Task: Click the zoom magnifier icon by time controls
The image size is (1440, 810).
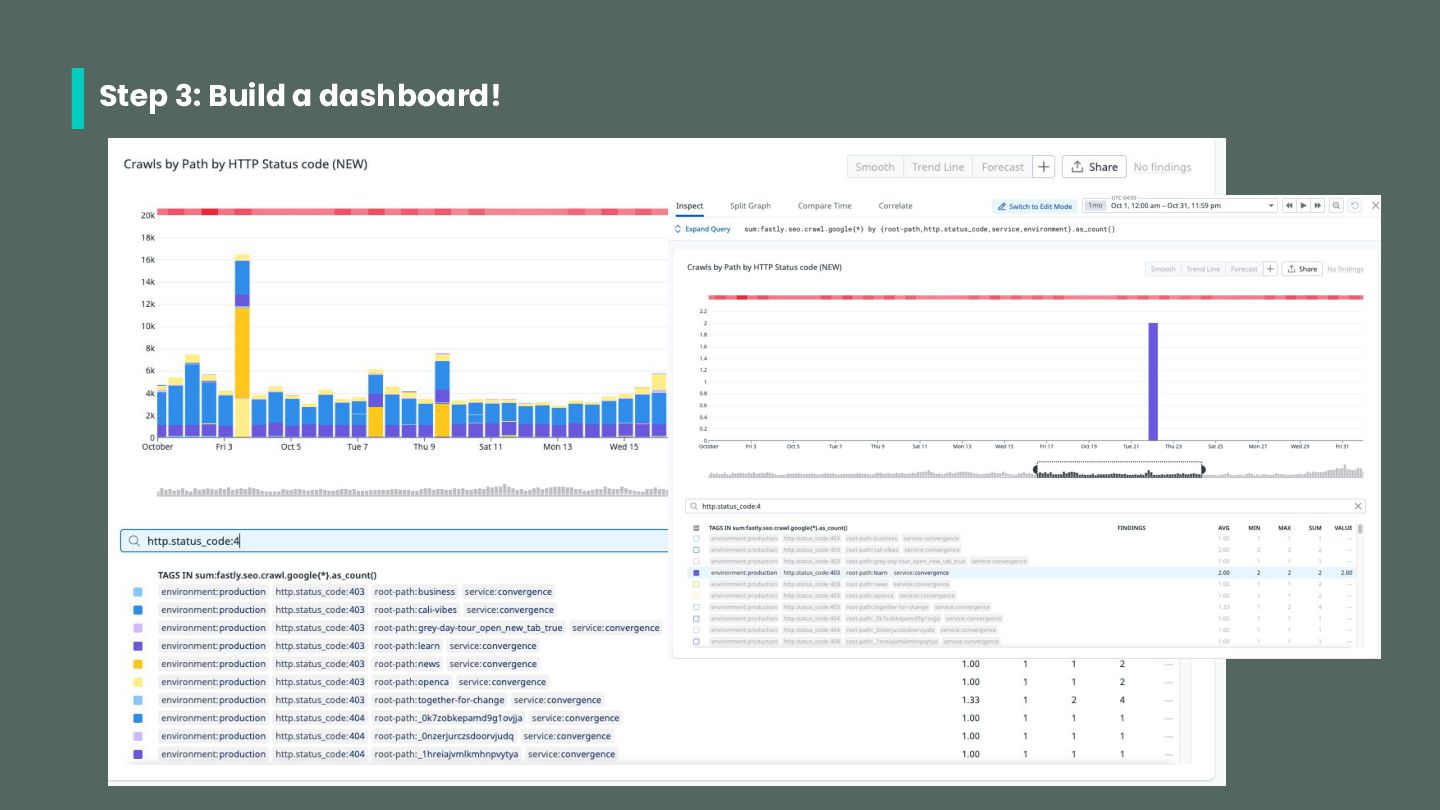Action: [x=1336, y=206]
